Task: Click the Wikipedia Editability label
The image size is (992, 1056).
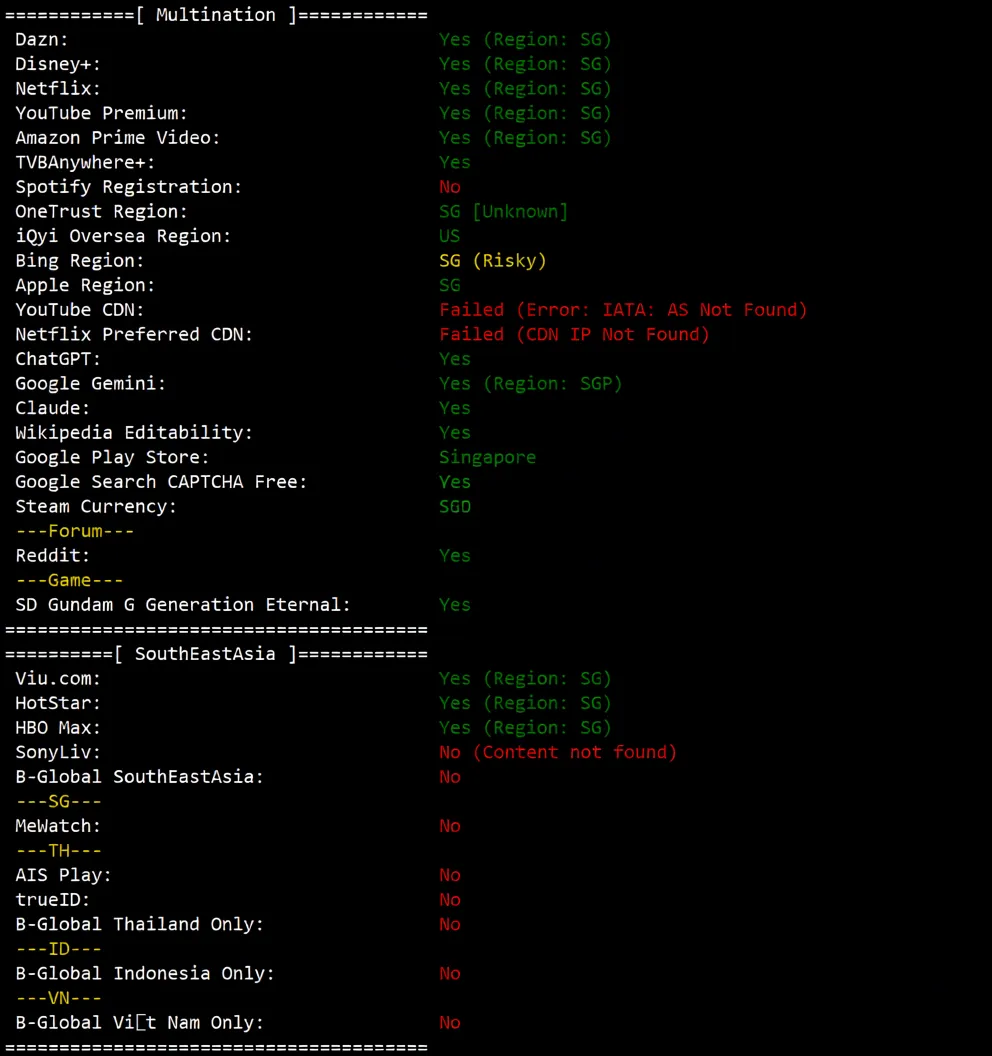Action: 133,433
